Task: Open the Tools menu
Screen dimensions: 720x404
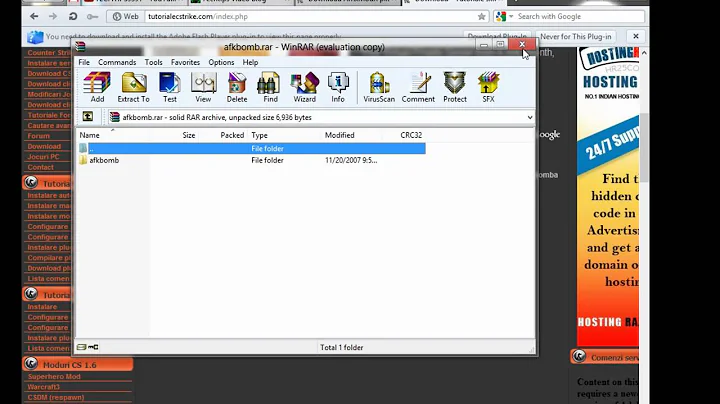Action: pyautogui.click(x=153, y=62)
